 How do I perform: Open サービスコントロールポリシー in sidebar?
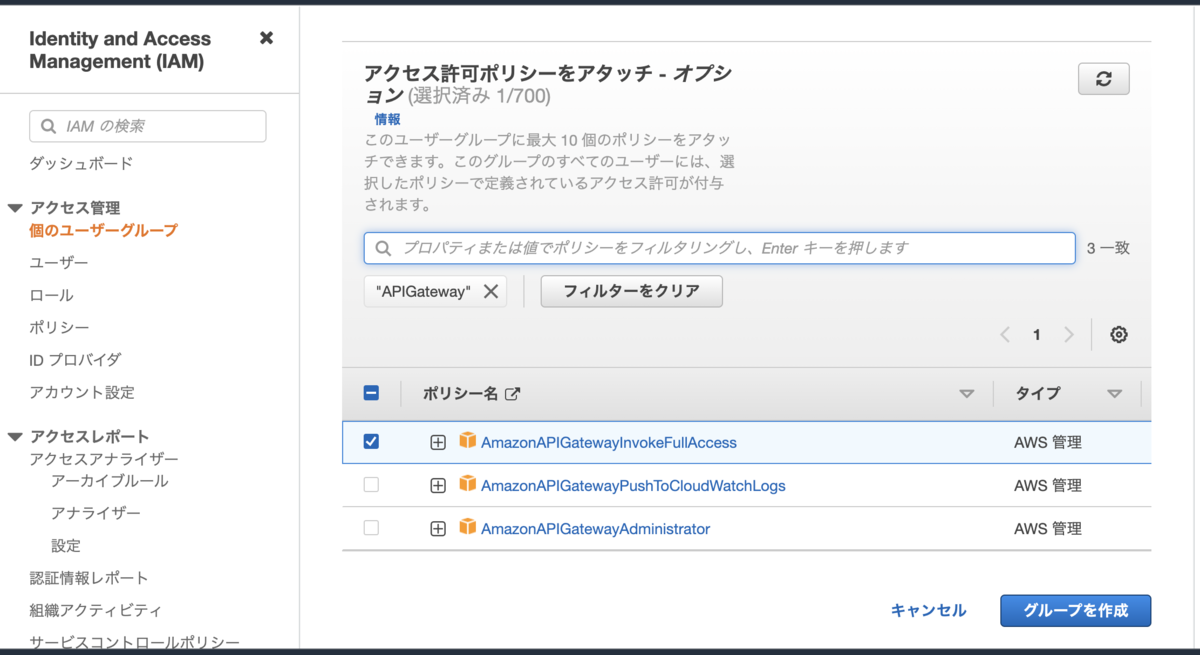134,642
